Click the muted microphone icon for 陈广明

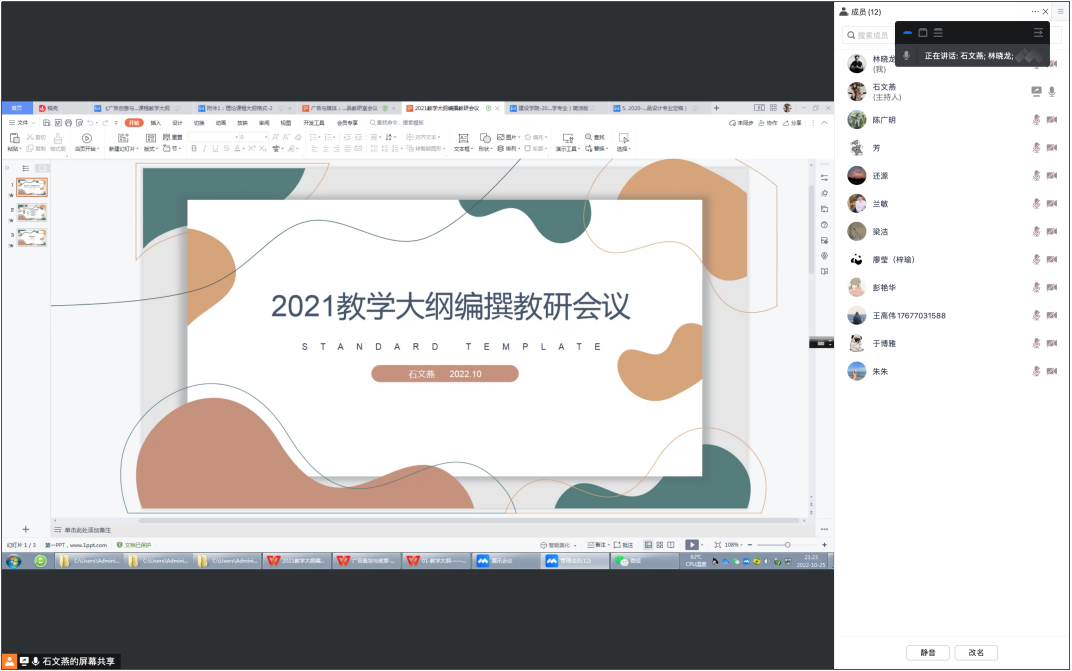click(1036, 120)
